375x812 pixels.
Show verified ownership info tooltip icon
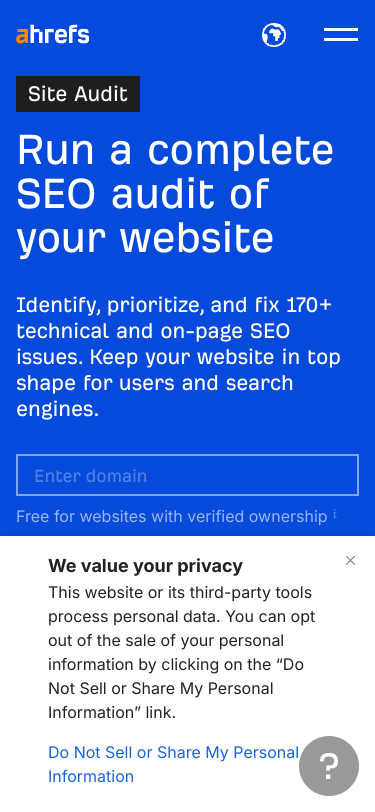point(335,514)
